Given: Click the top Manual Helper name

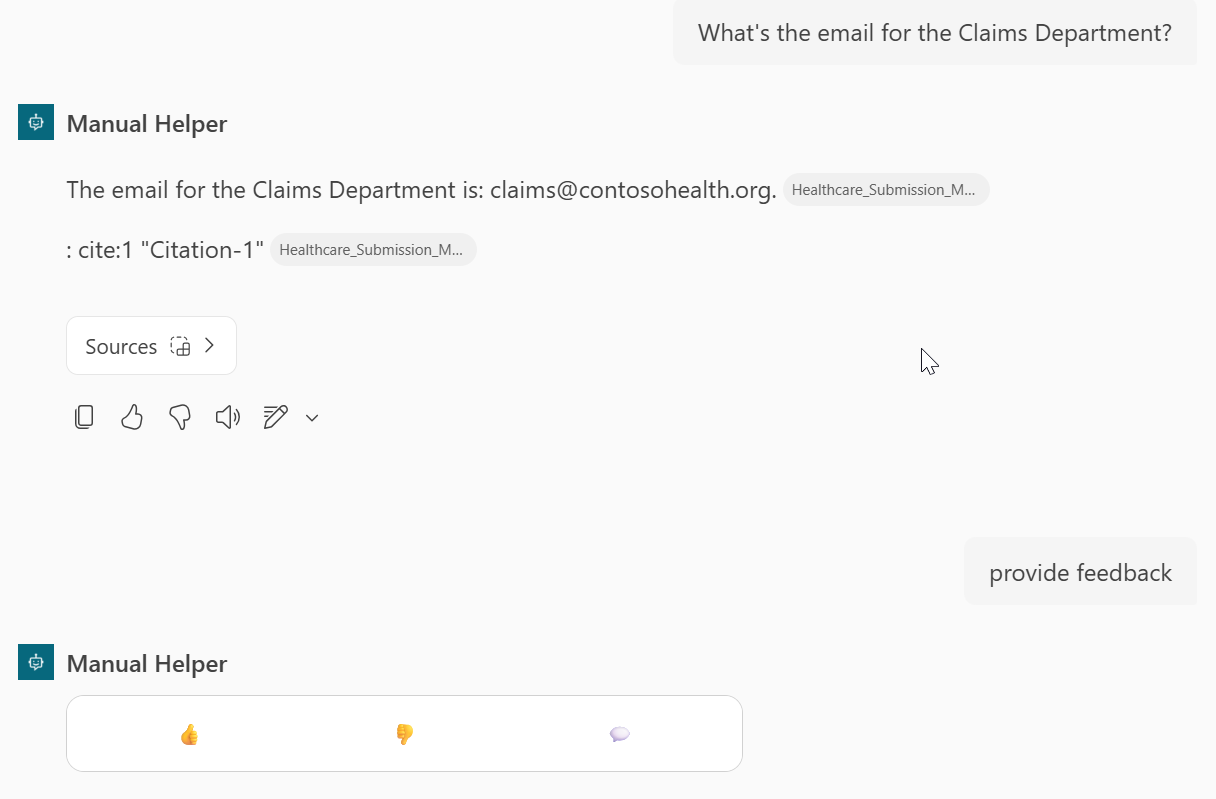Looking at the screenshot, I should (x=147, y=124).
